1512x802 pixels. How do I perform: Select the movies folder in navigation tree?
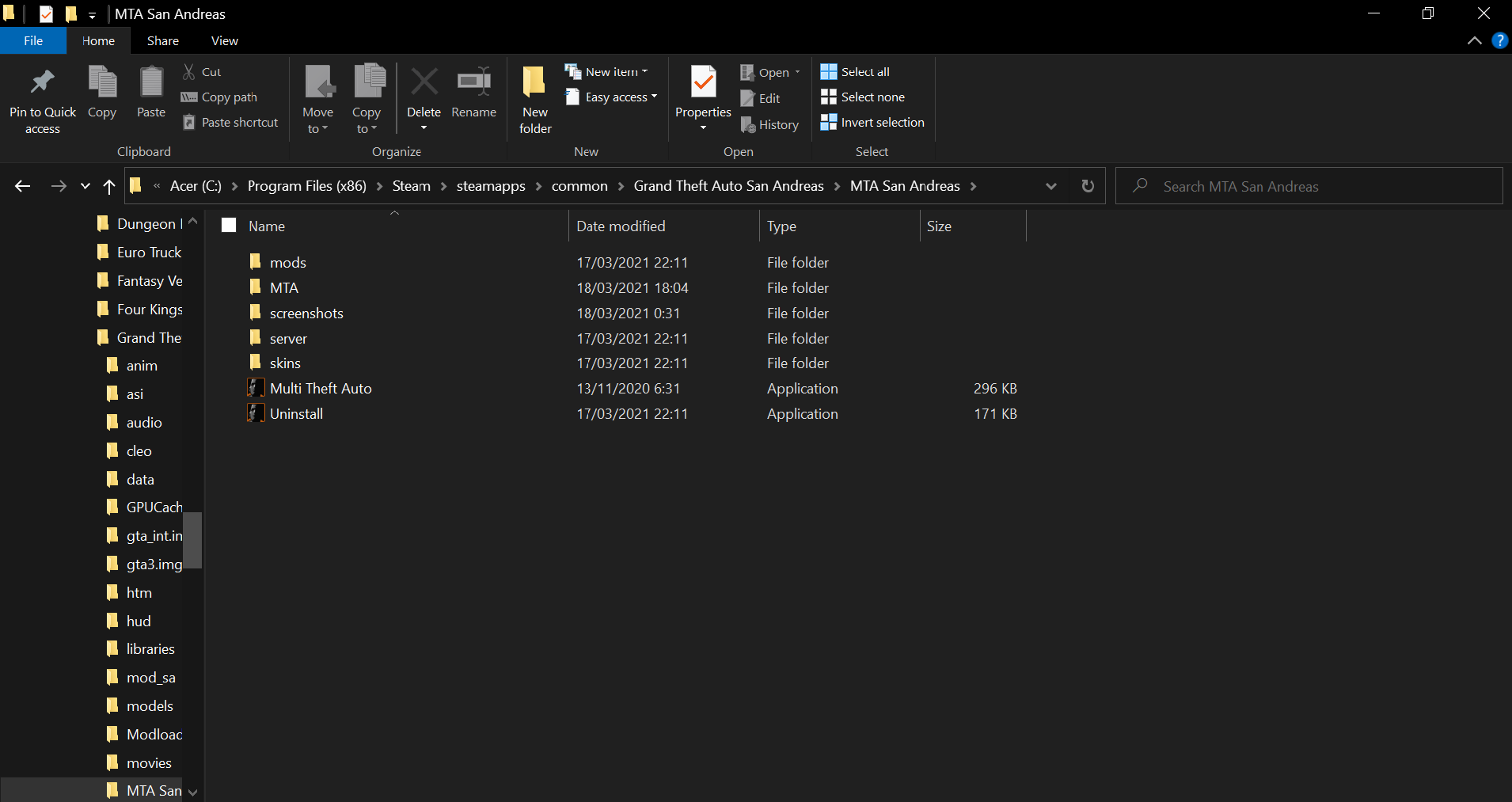148,763
